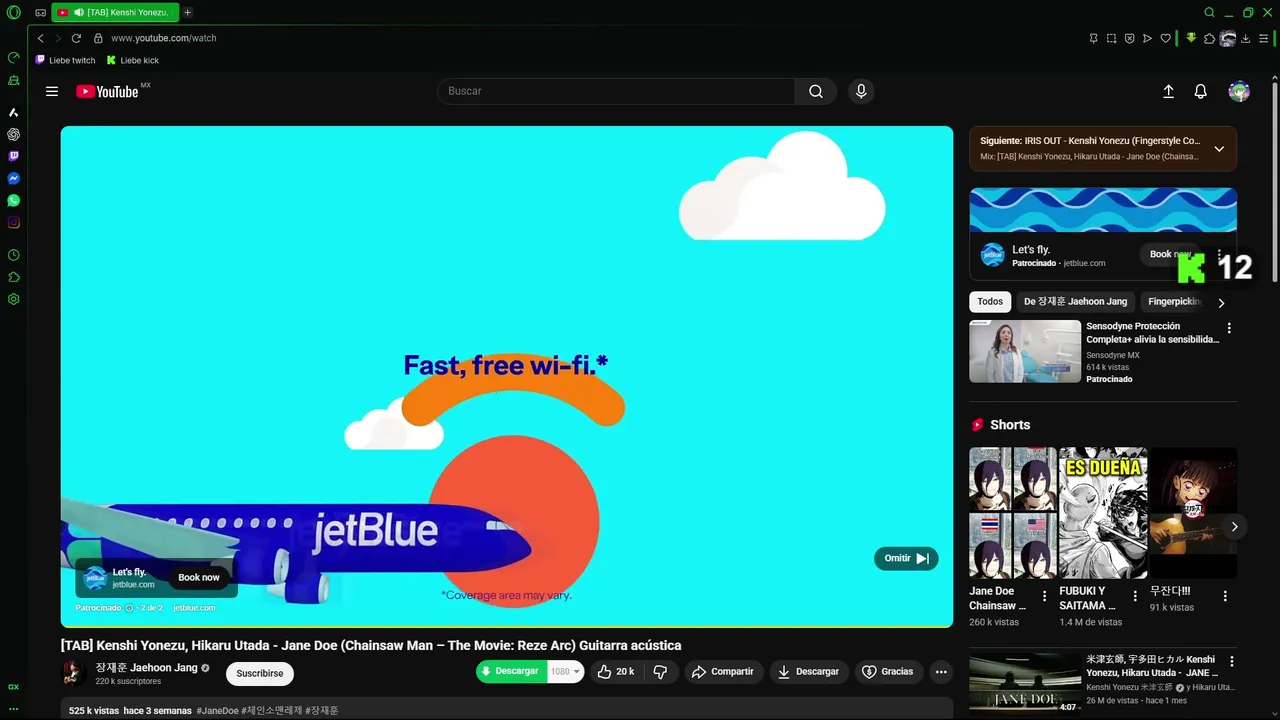Open Messenger in the sidebar
This screenshot has height=720, width=1280.
coord(13,178)
